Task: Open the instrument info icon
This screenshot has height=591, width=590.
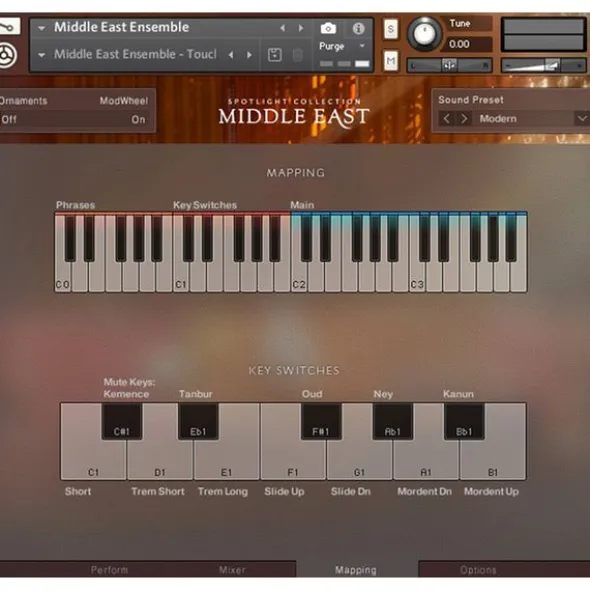Action: 358,28
